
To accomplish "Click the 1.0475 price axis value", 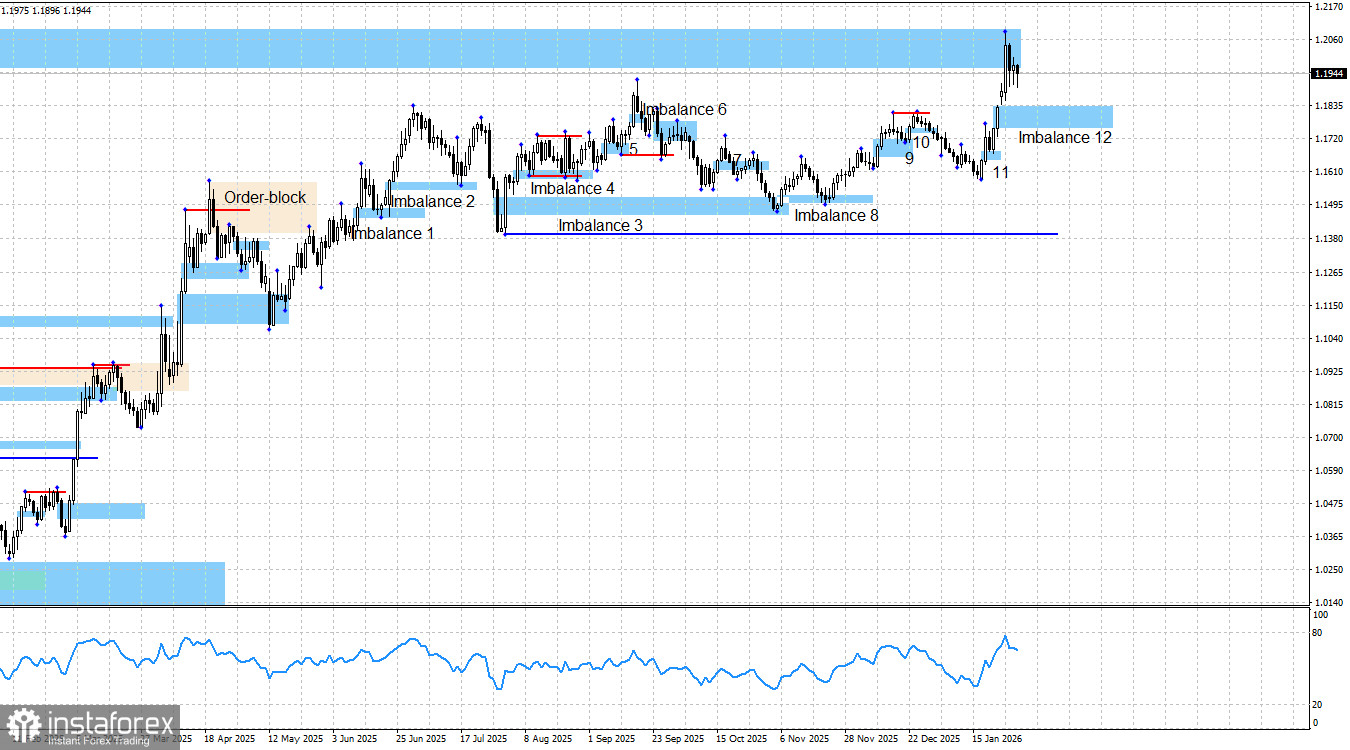I will click(x=1329, y=503).
